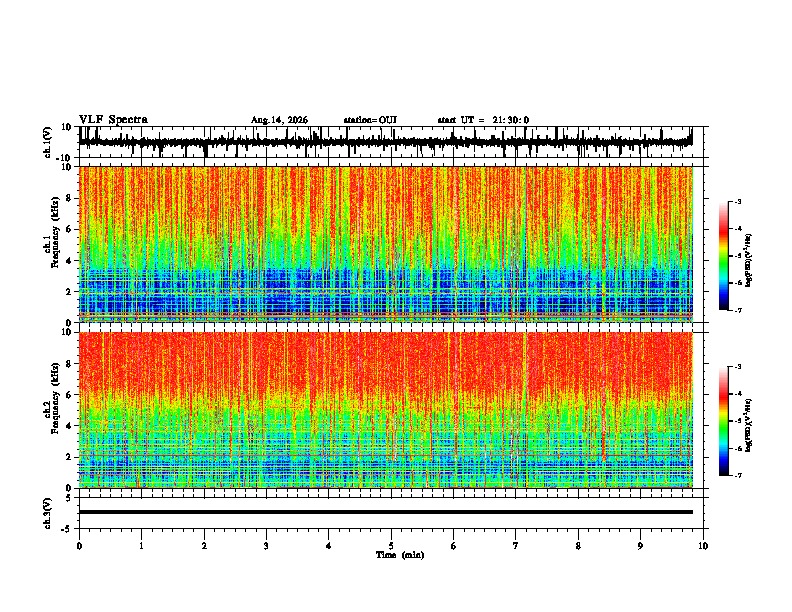Click the ch.2 spectrogram "6" kHz tick label
The height and width of the screenshot is (612, 792).
69,395
